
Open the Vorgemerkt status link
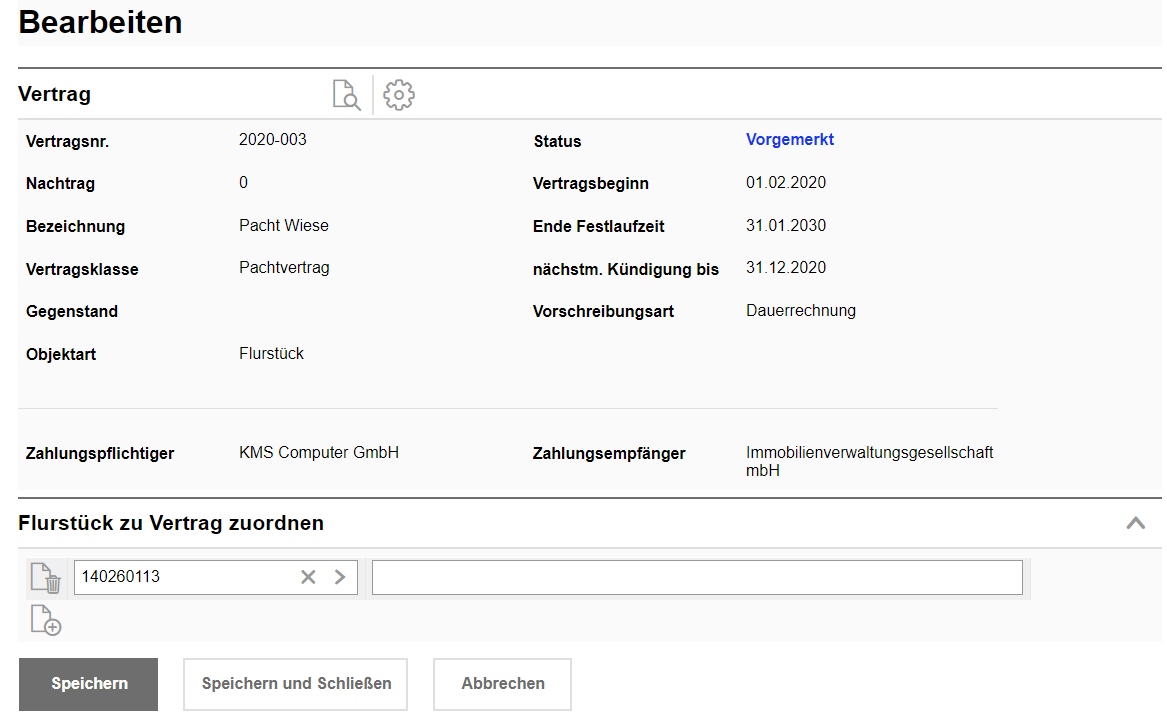pyautogui.click(x=789, y=140)
